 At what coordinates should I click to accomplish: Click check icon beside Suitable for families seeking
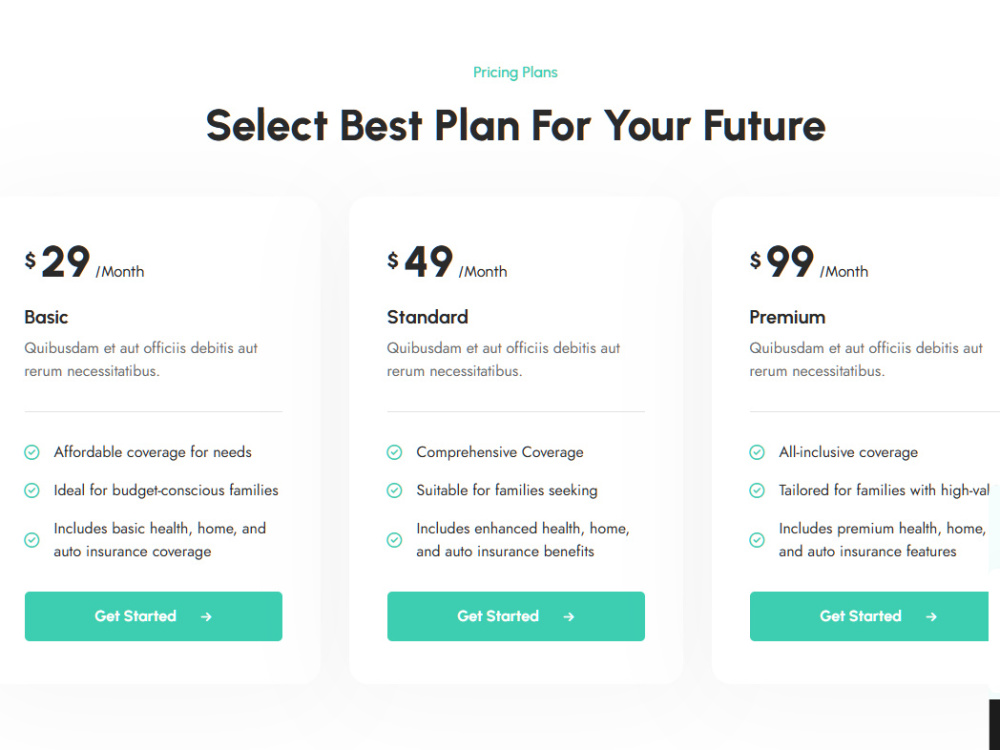394,490
